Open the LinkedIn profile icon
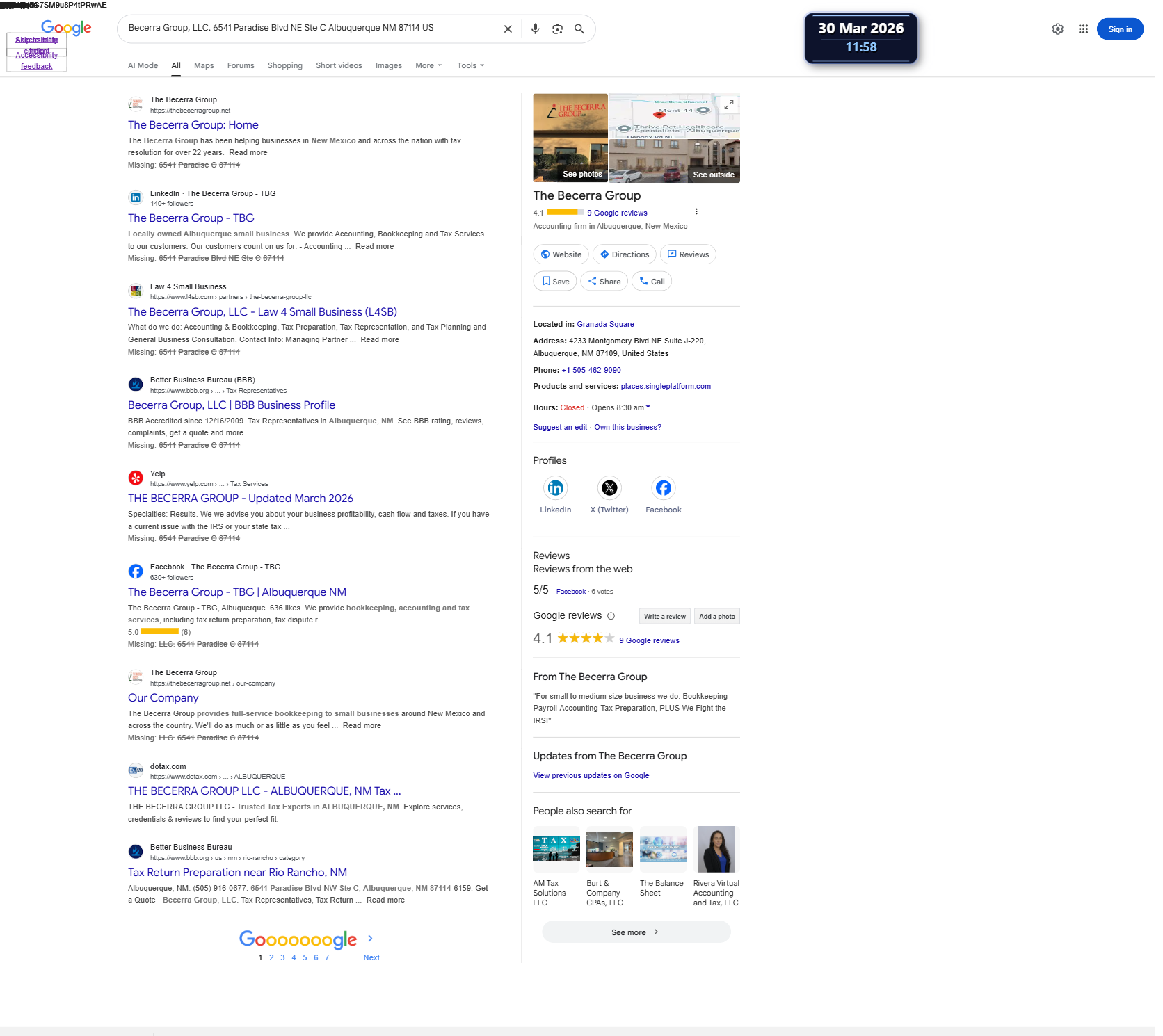 coord(555,488)
